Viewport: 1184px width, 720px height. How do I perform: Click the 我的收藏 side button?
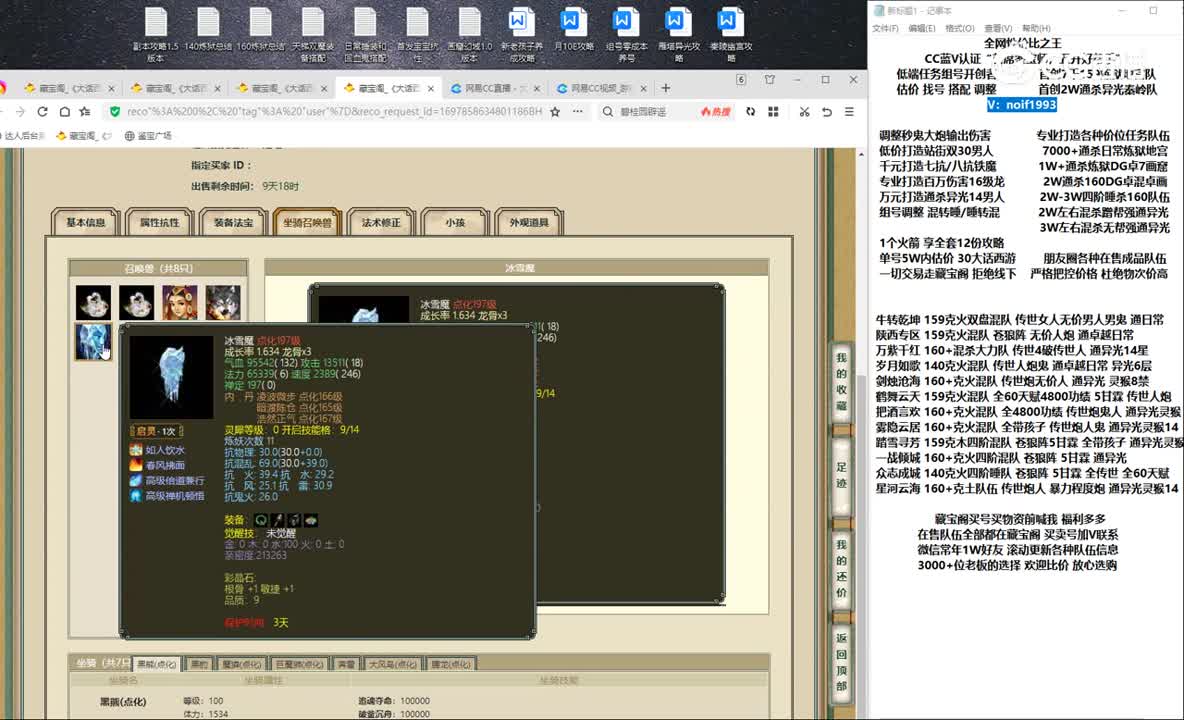click(841, 383)
